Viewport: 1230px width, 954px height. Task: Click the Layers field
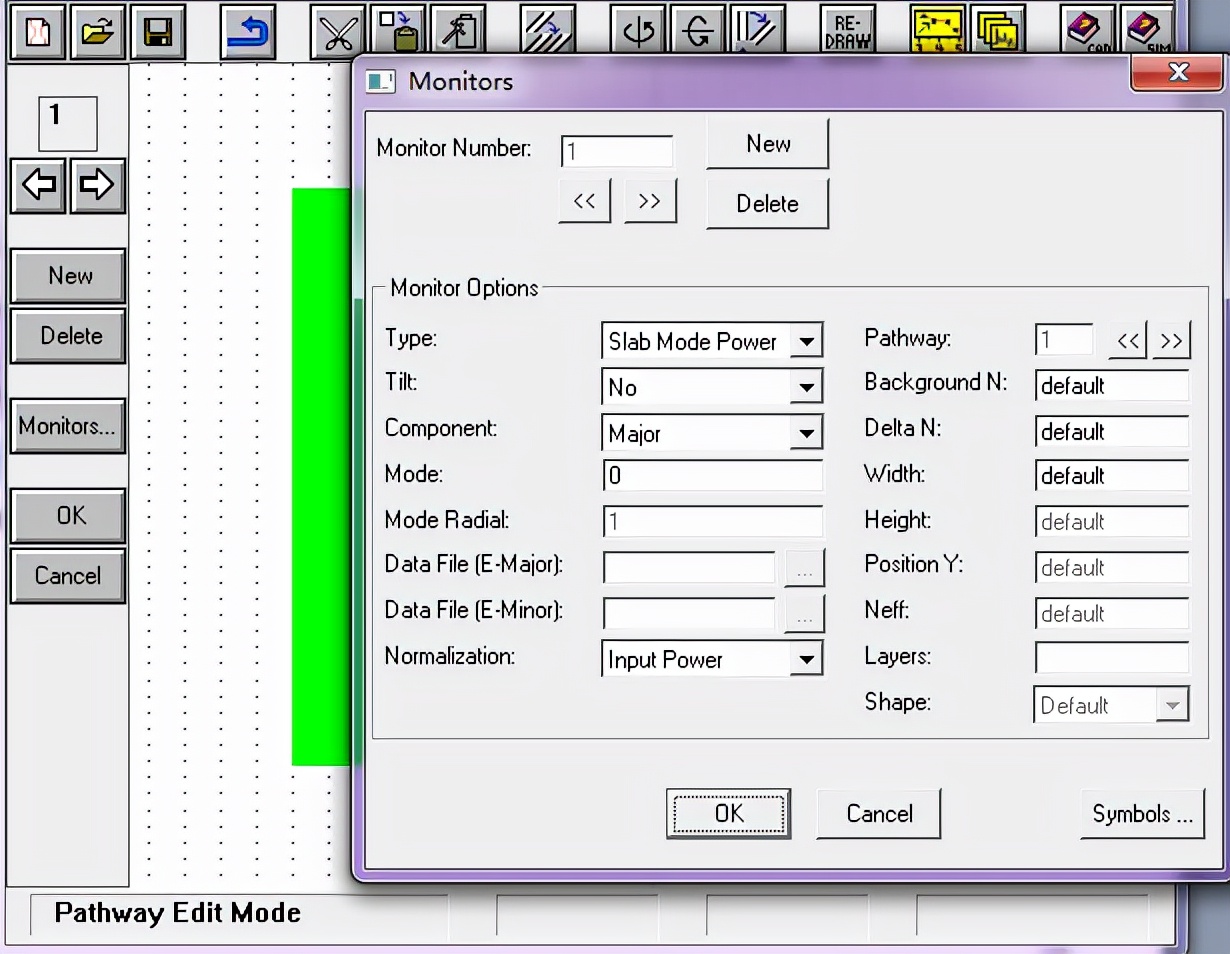(1112, 657)
